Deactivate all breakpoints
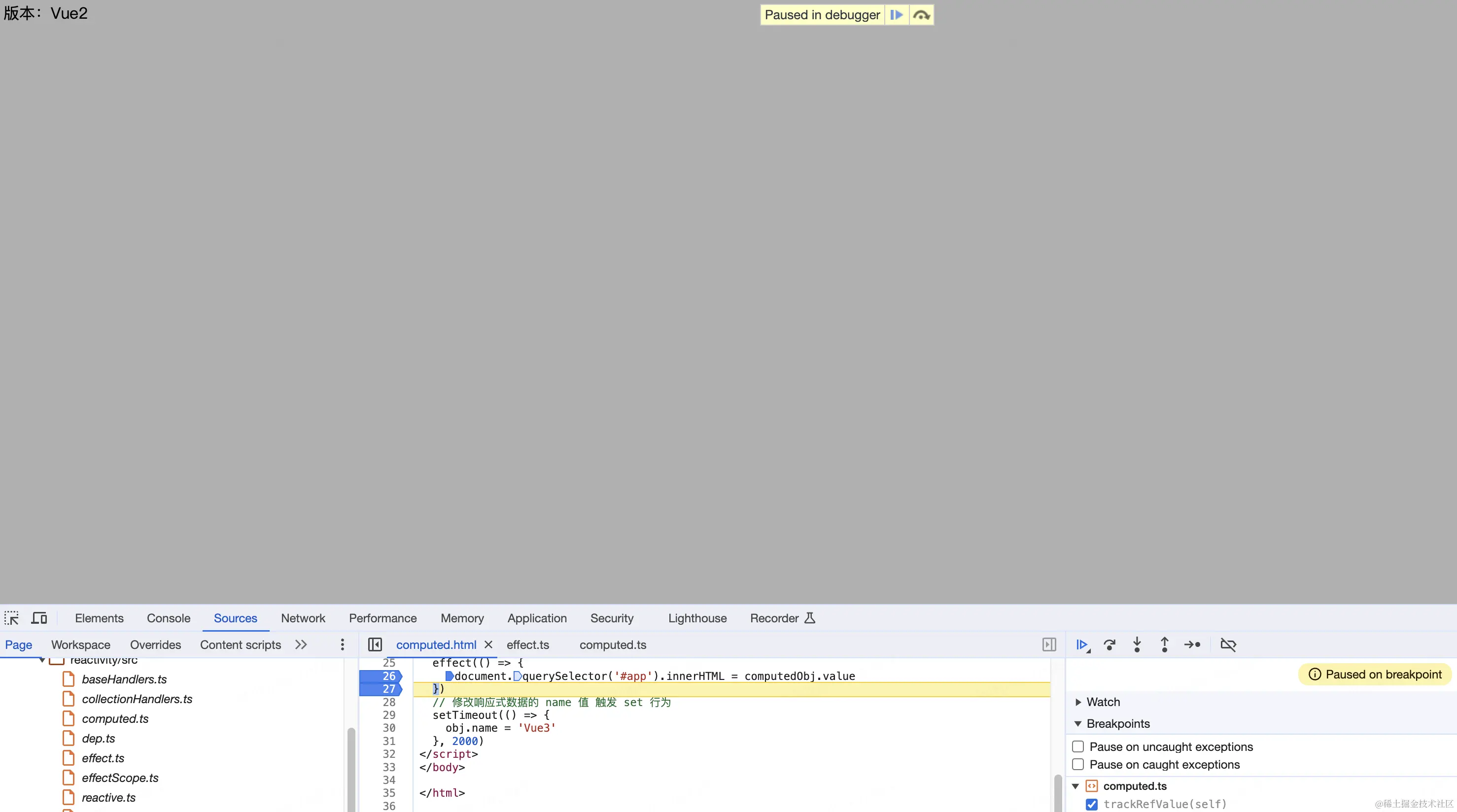Image resolution: width=1457 pixels, height=812 pixels. click(x=1228, y=644)
